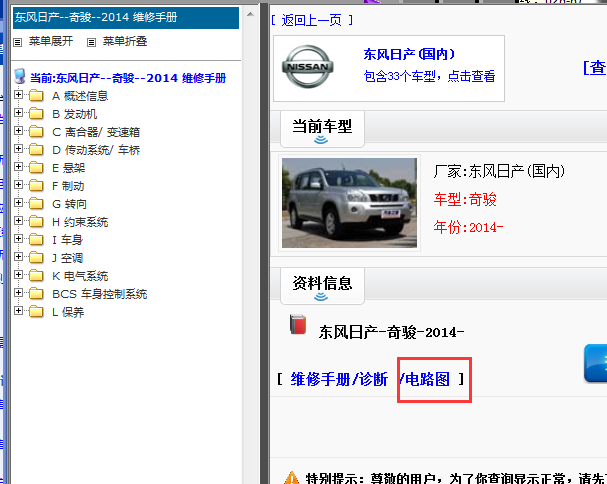Click 返回上一页 link

coord(312,20)
